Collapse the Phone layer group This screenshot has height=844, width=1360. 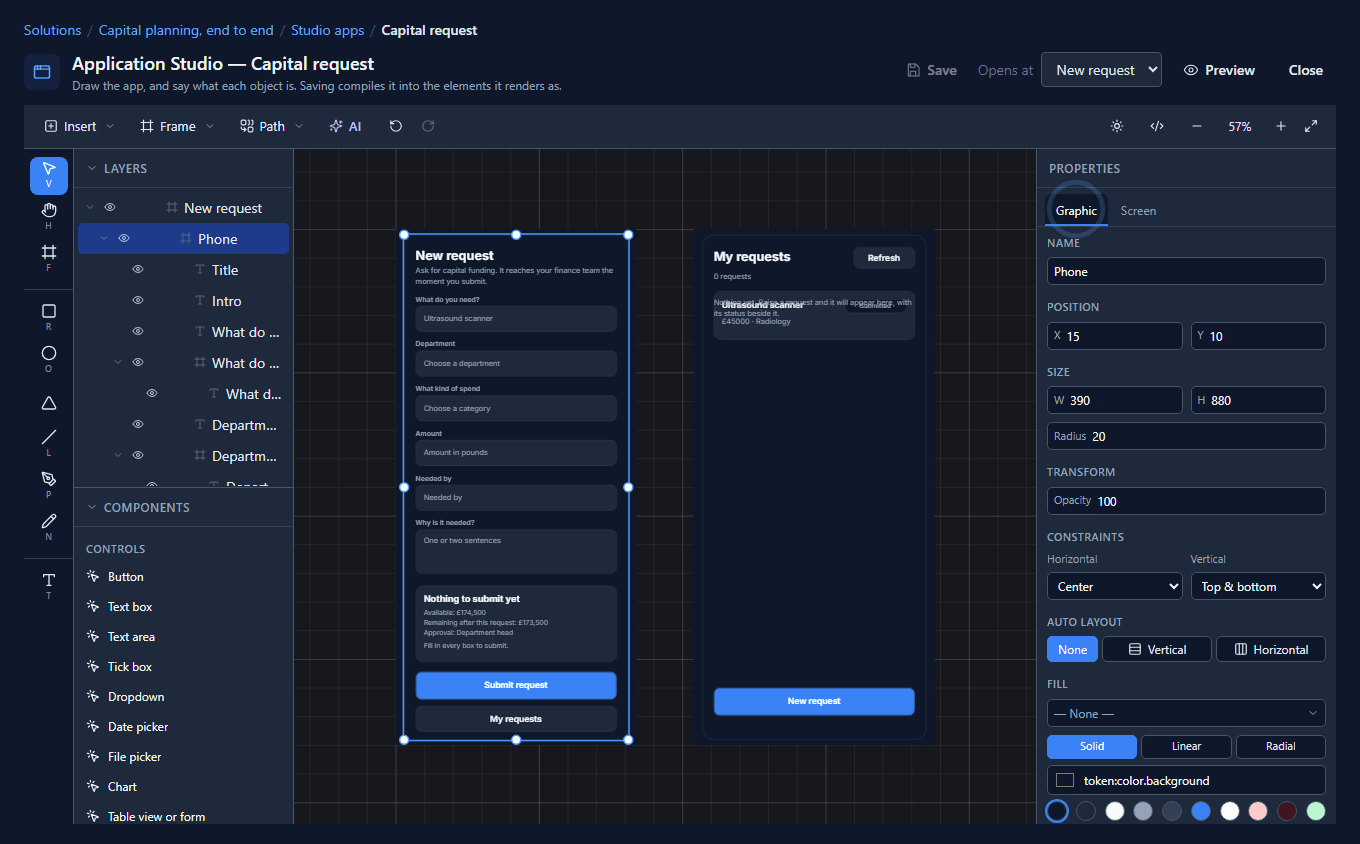[x=104, y=239]
